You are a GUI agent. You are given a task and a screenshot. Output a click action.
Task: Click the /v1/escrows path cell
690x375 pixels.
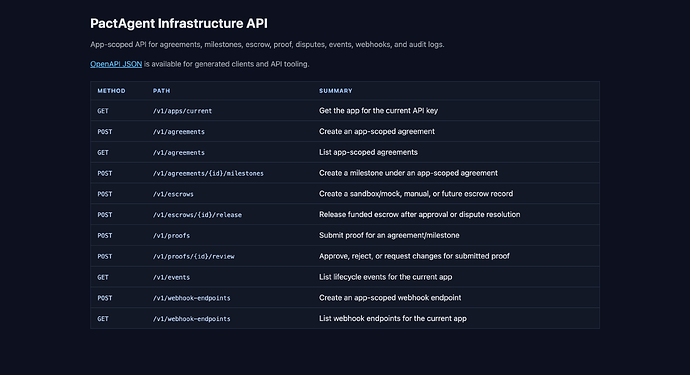[173, 194]
